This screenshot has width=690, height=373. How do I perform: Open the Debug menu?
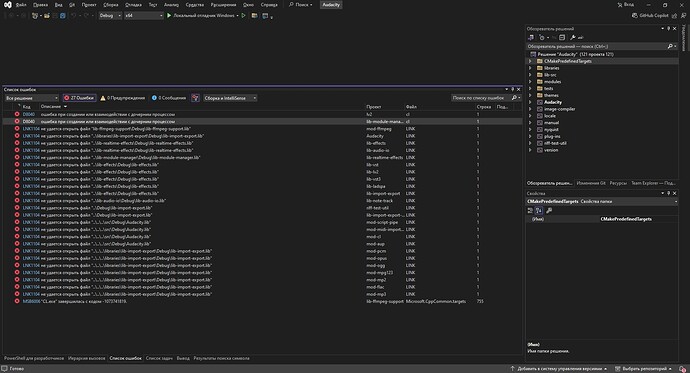(x=133, y=5)
